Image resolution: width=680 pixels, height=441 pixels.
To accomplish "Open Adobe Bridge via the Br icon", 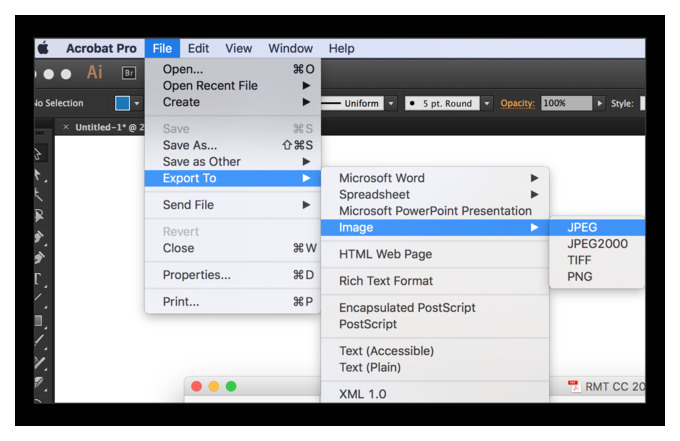I will coord(129,73).
